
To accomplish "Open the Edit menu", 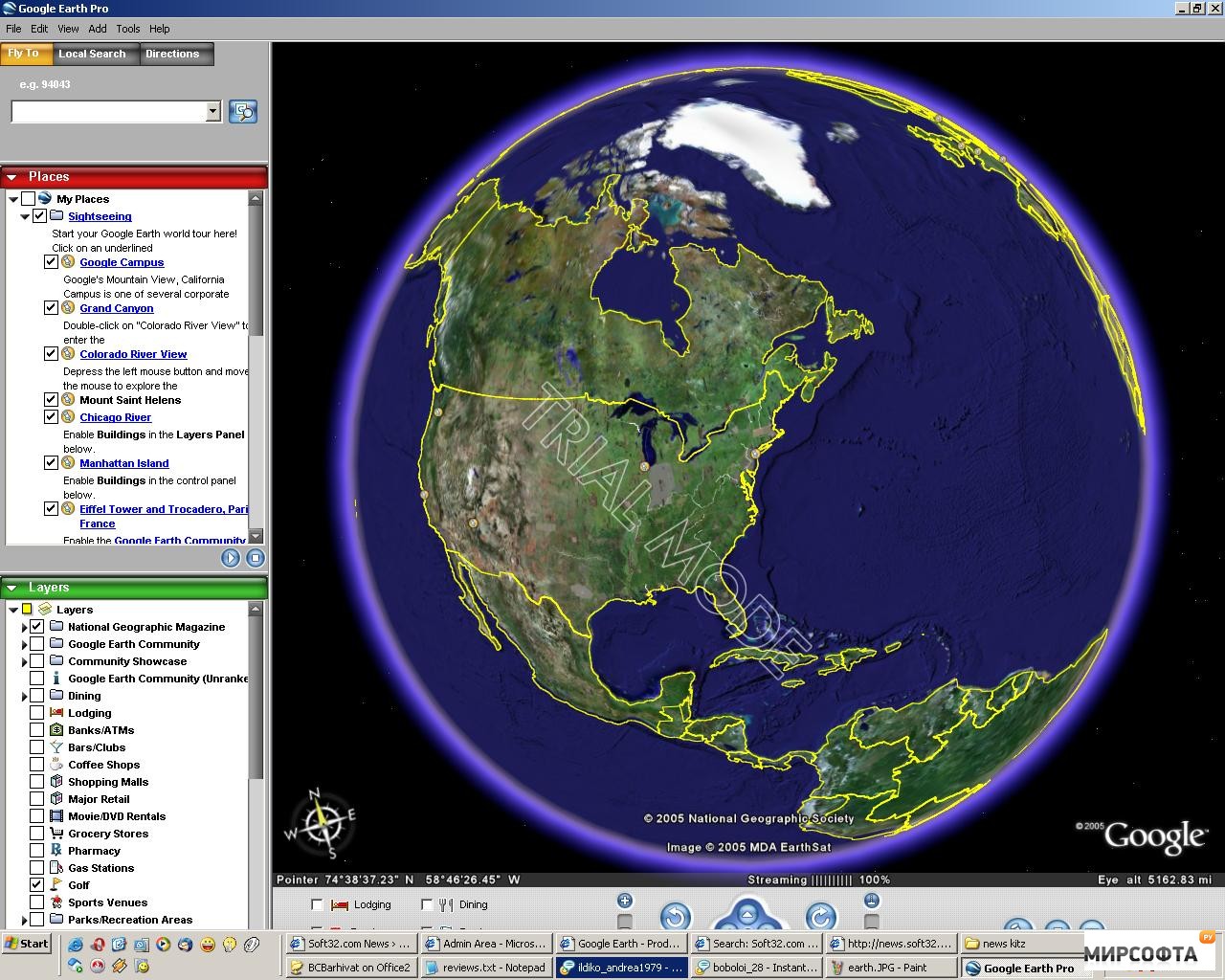I will pos(39,29).
